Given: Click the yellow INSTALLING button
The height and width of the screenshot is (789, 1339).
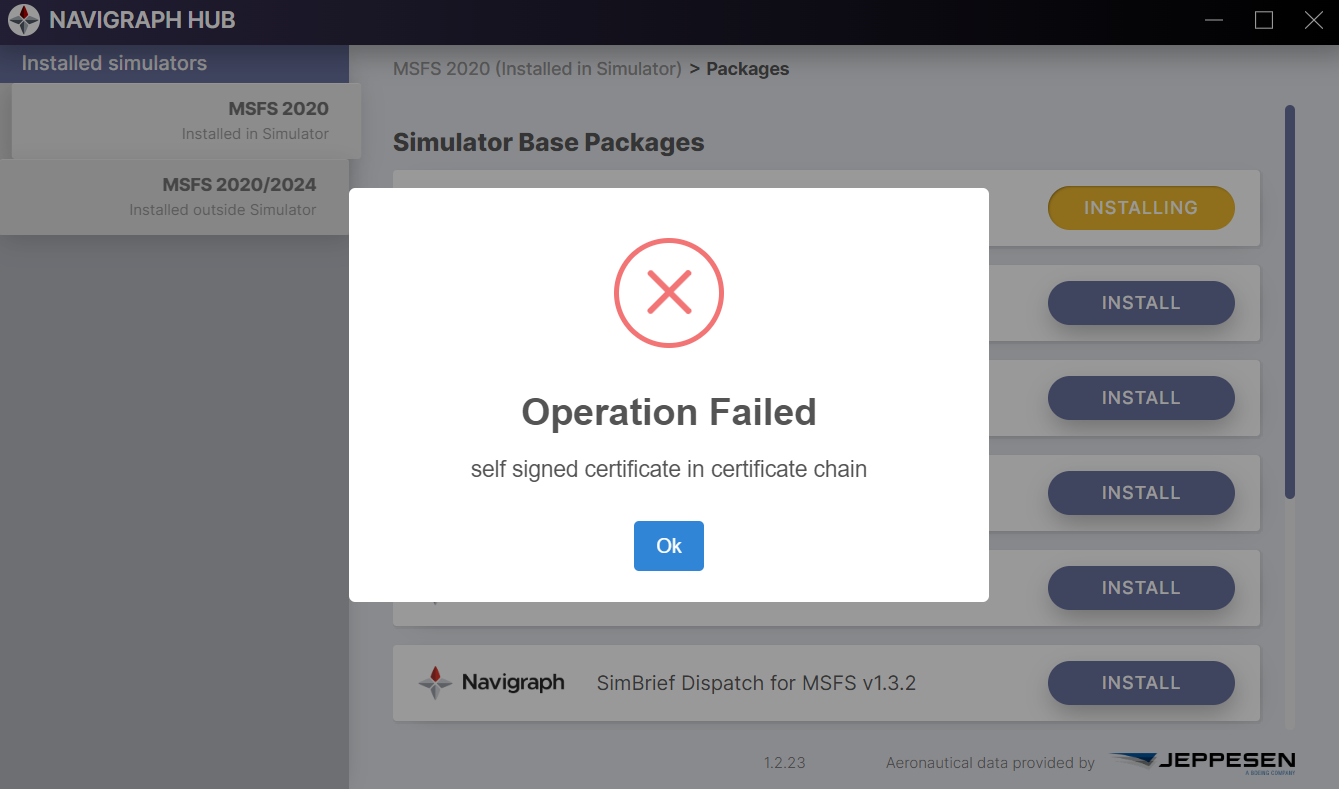Looking at the screenshot, I should [1140, 208].
